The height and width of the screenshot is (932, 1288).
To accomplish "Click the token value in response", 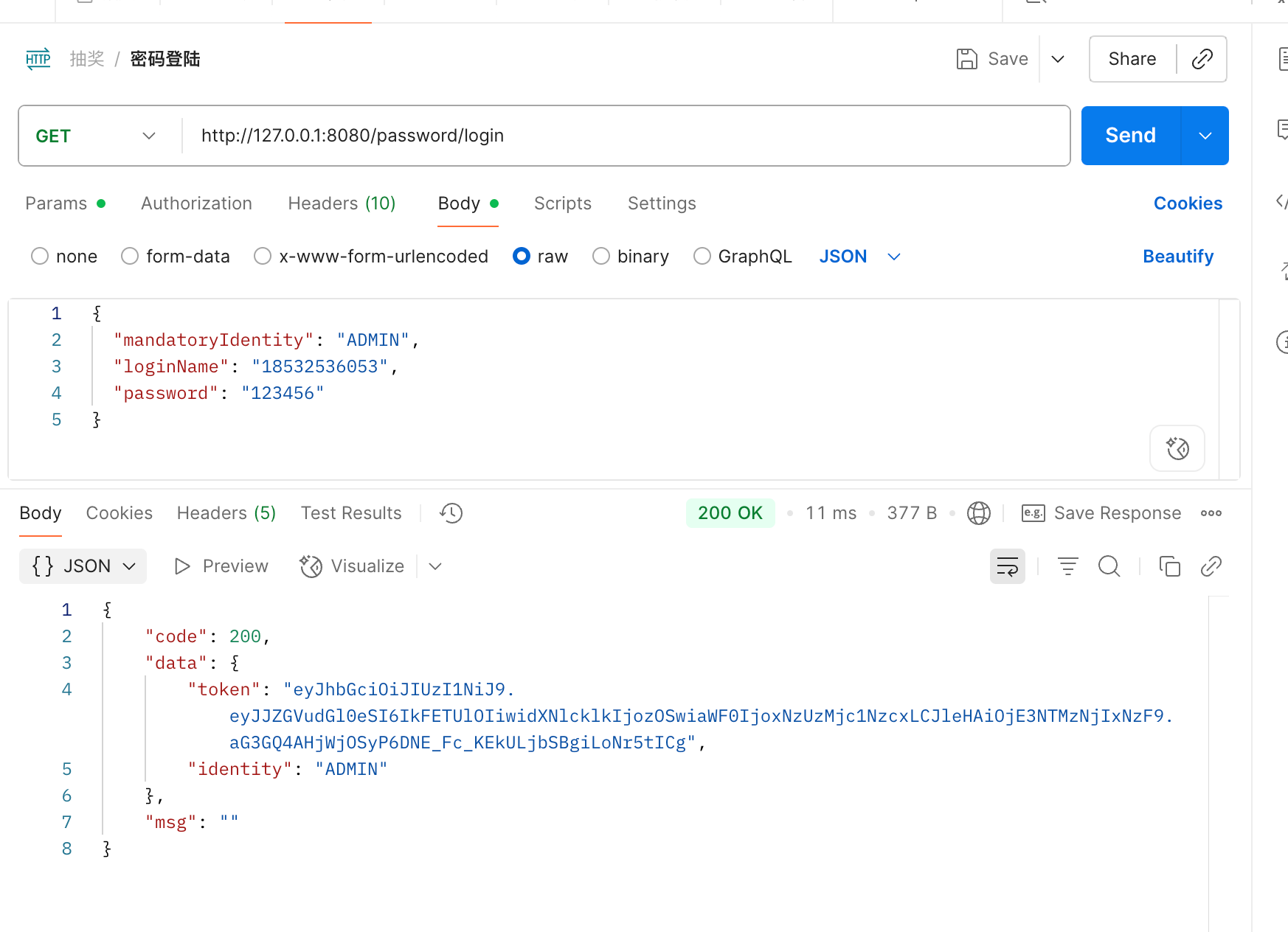I will [x=701, y=716].
